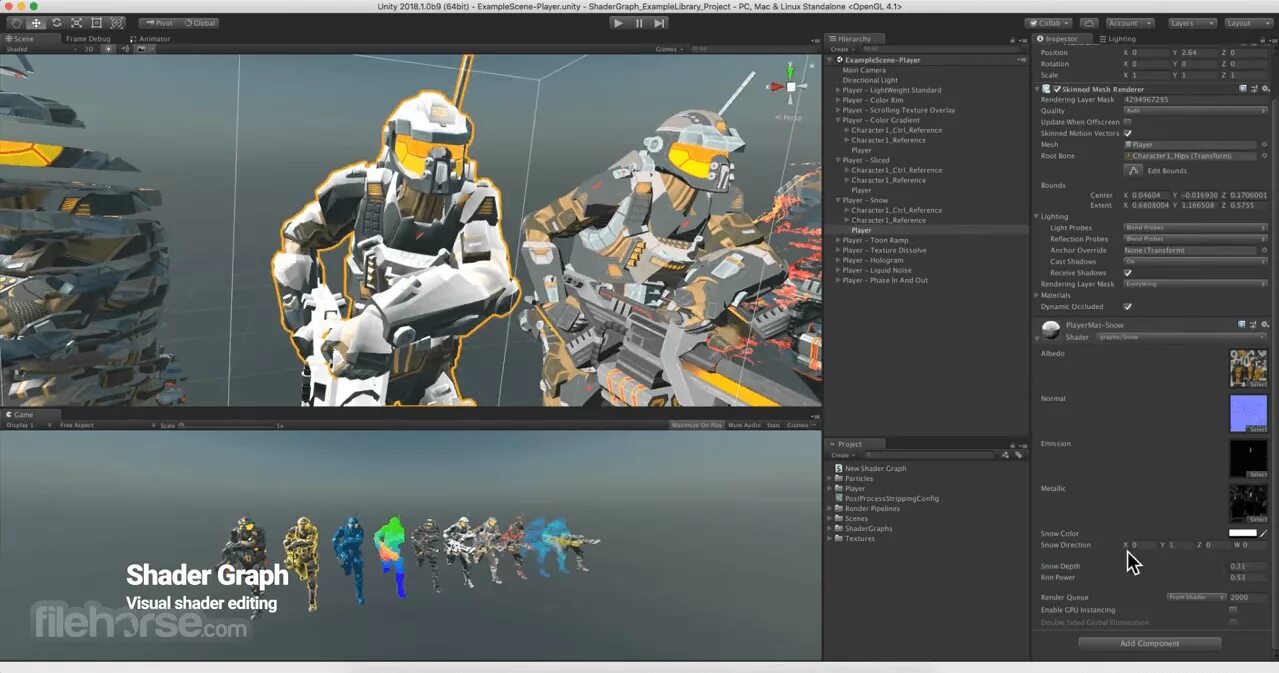Open the Layers dropdown

pyautogui.click(x=1192, y=23)
